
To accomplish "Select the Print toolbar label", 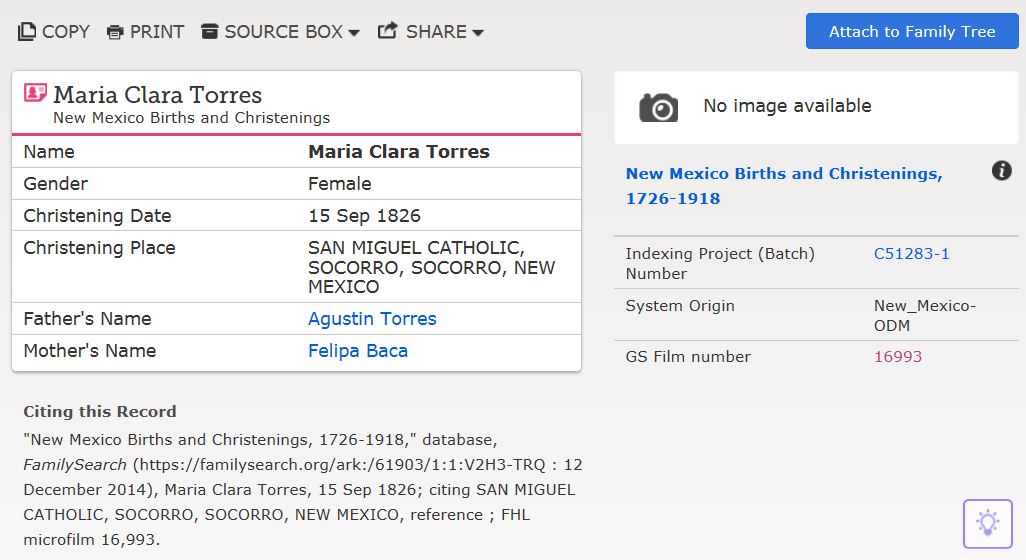I will 157,32.
